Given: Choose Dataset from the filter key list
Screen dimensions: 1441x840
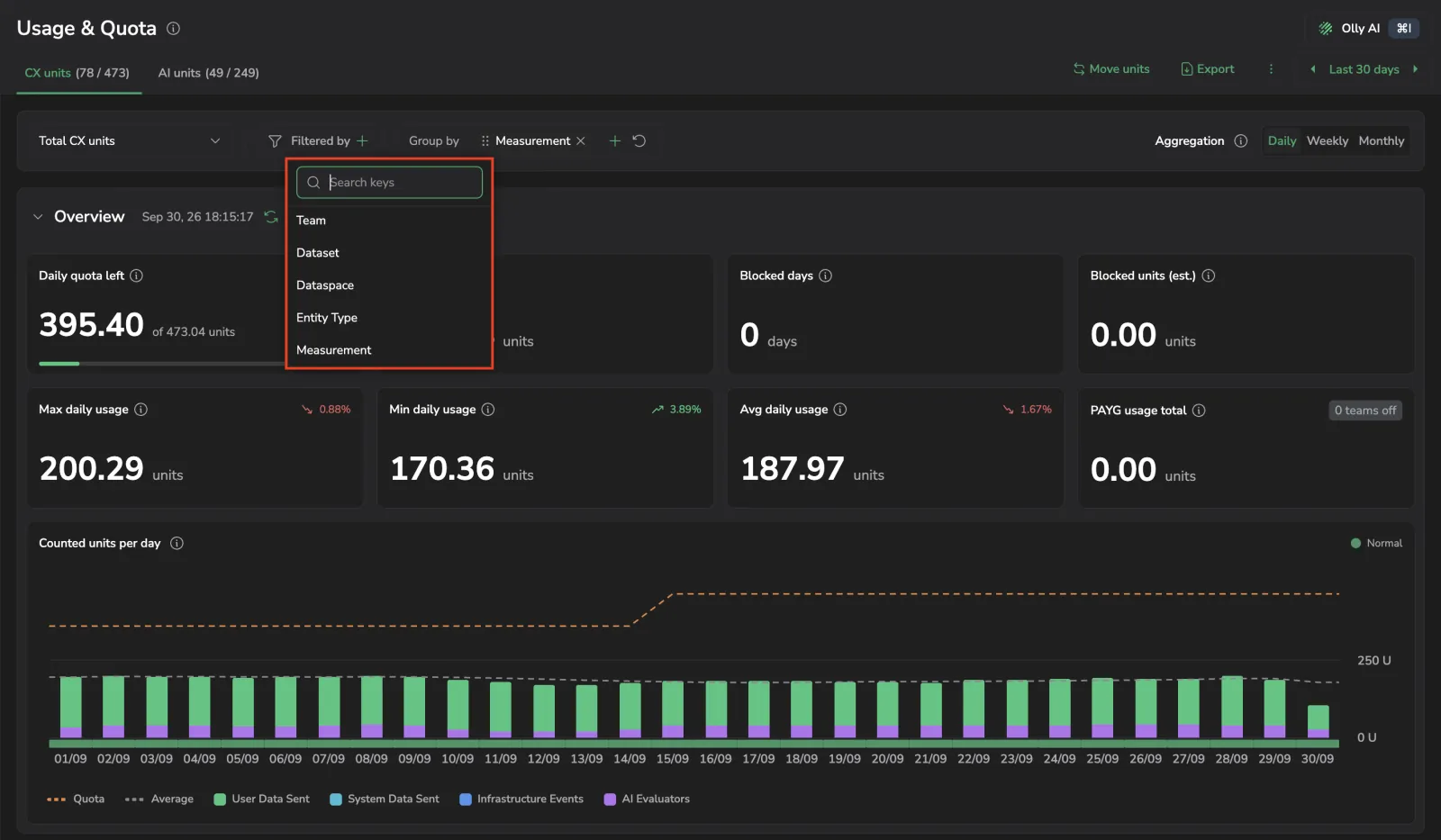Looking at the screenshot, I should [x=389, y=253].
